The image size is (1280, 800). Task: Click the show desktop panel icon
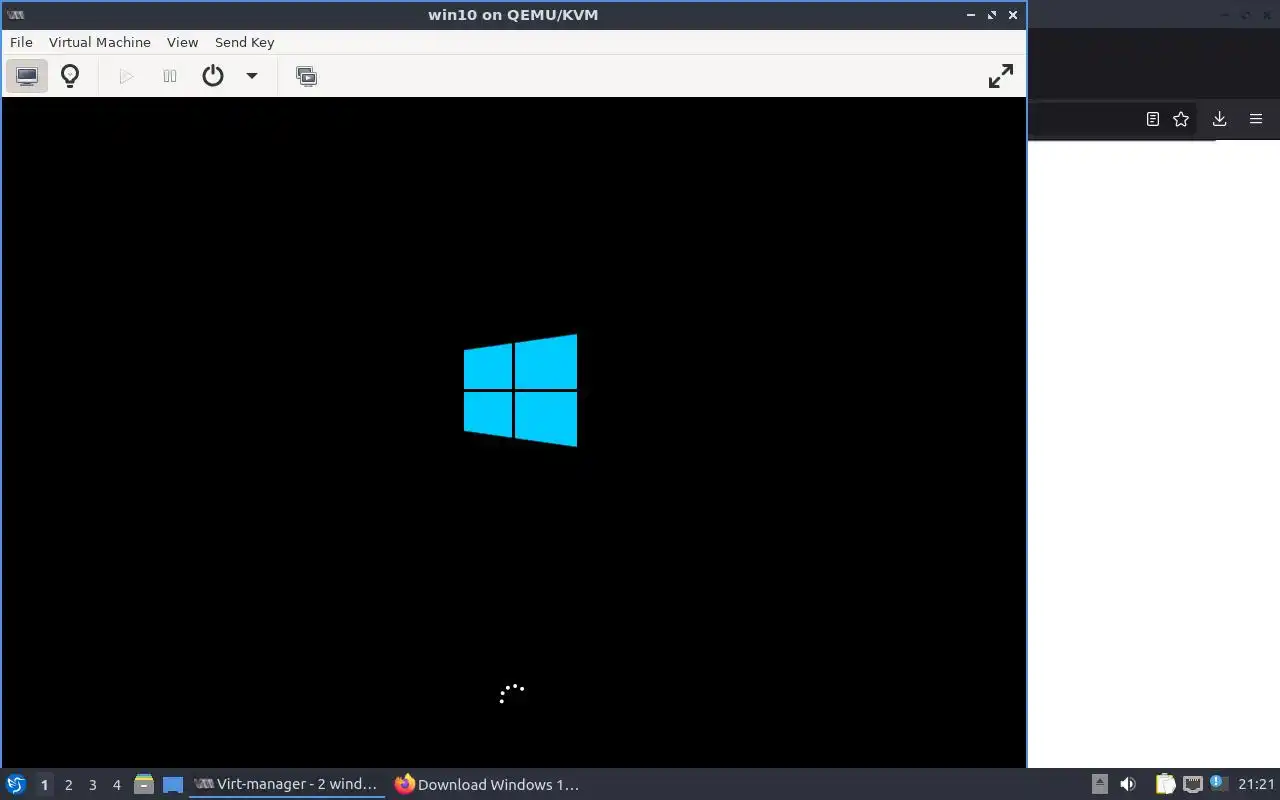[173, 785]
